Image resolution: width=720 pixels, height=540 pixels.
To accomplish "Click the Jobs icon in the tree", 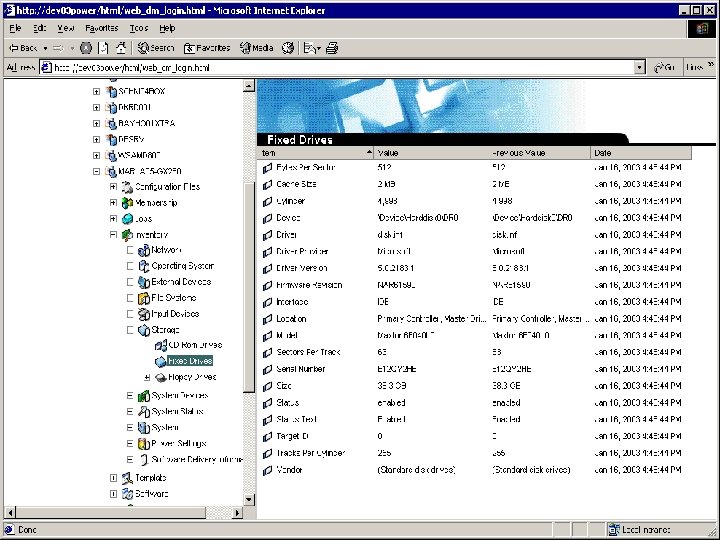I will coord(127,219).
